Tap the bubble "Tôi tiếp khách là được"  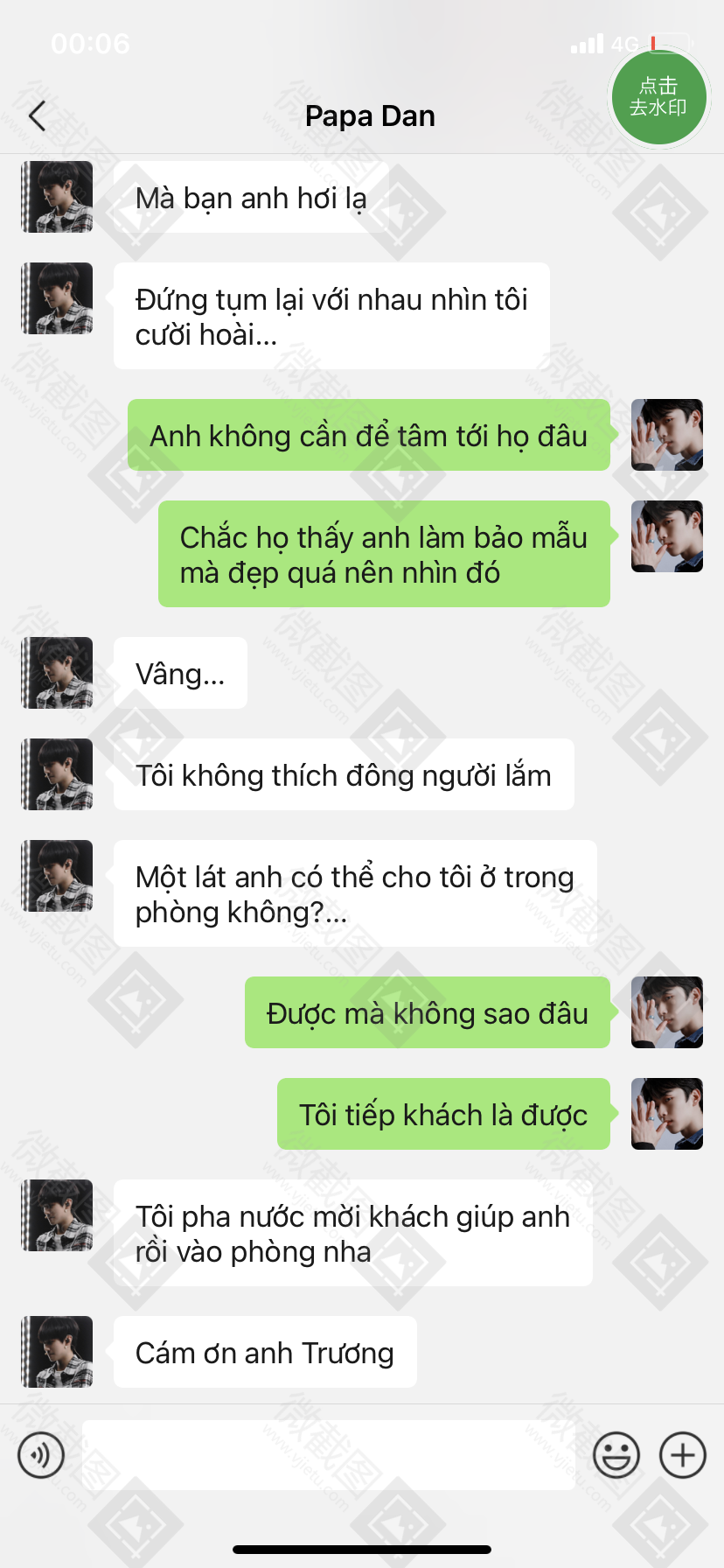(x=443, y=1114)
